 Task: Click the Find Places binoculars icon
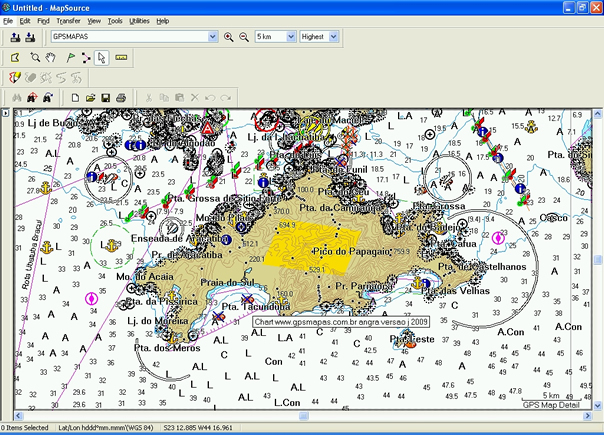[14, 97]
